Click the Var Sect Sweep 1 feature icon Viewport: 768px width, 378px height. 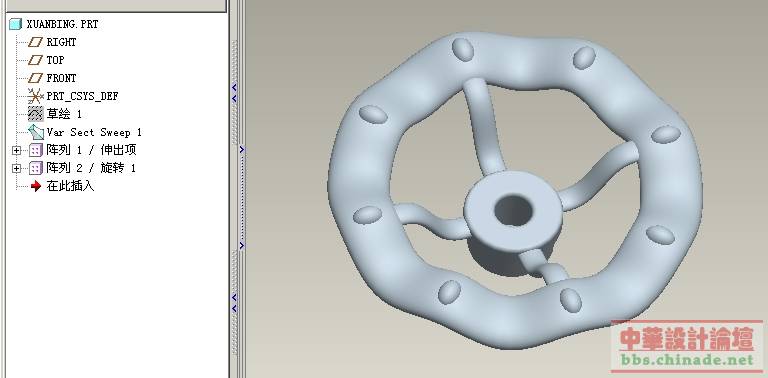pos(36,132)
